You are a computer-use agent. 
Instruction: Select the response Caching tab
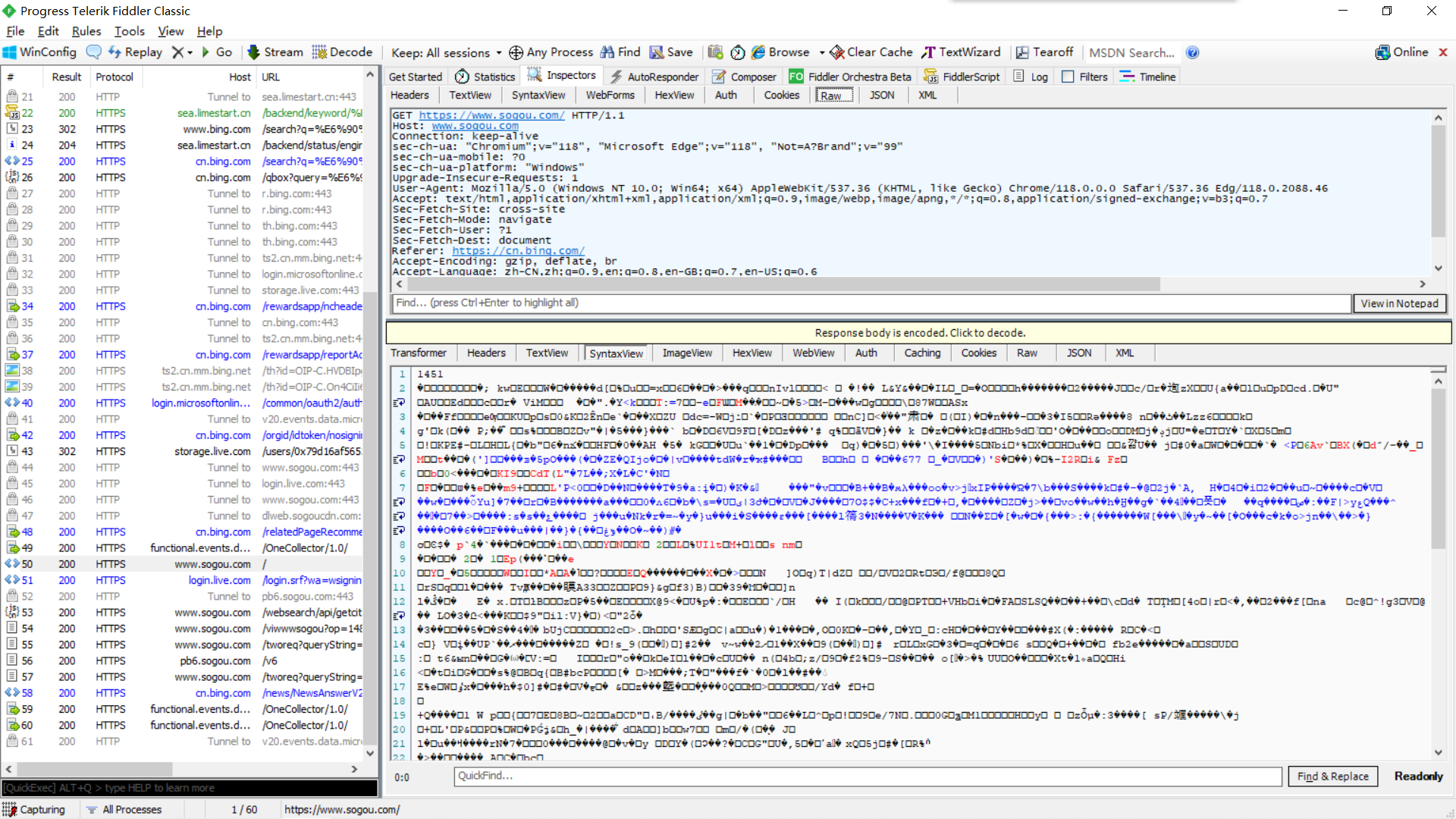(x=922, y=353)
